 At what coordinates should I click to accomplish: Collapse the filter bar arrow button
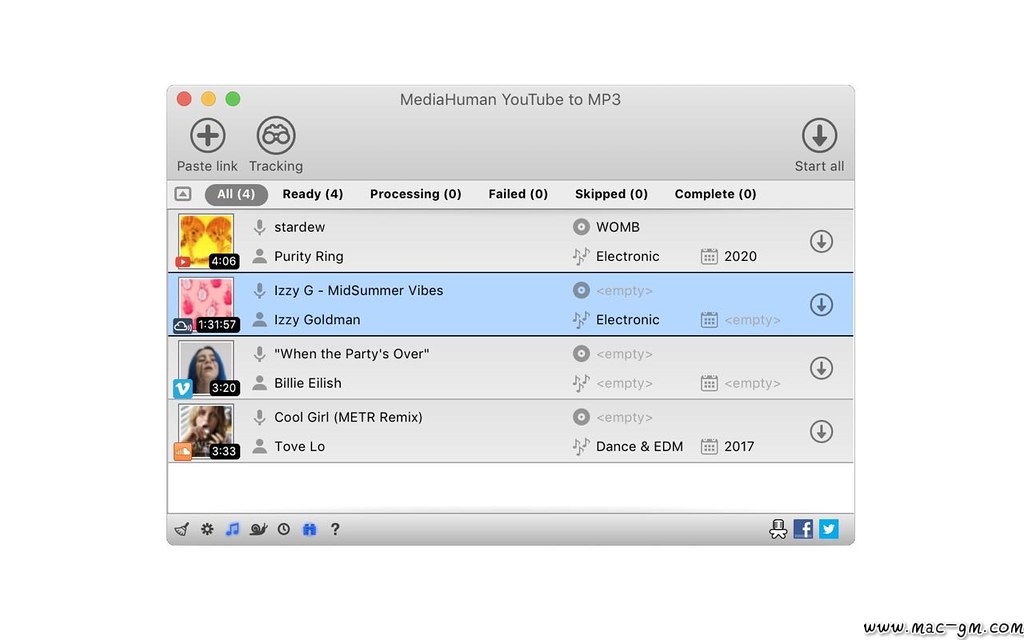pos(183,194)
